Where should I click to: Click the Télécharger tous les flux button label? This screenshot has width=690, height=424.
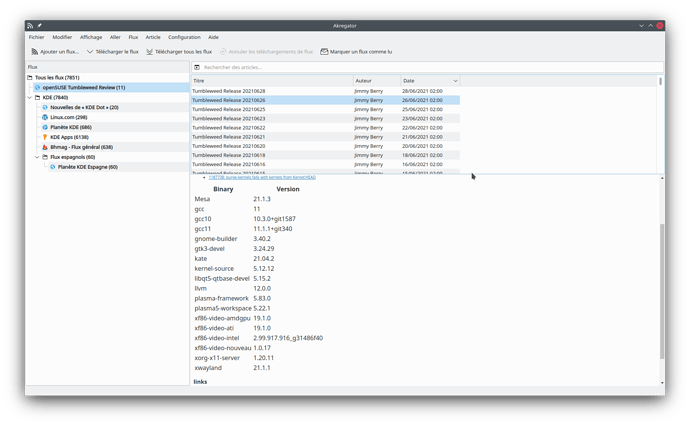184,52
